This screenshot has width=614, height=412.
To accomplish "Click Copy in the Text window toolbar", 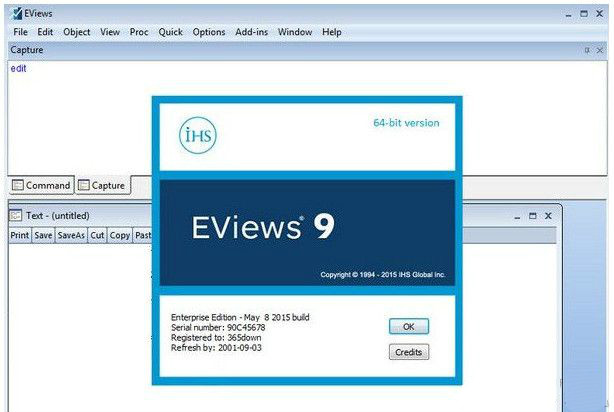I will [x=119, y=235].
